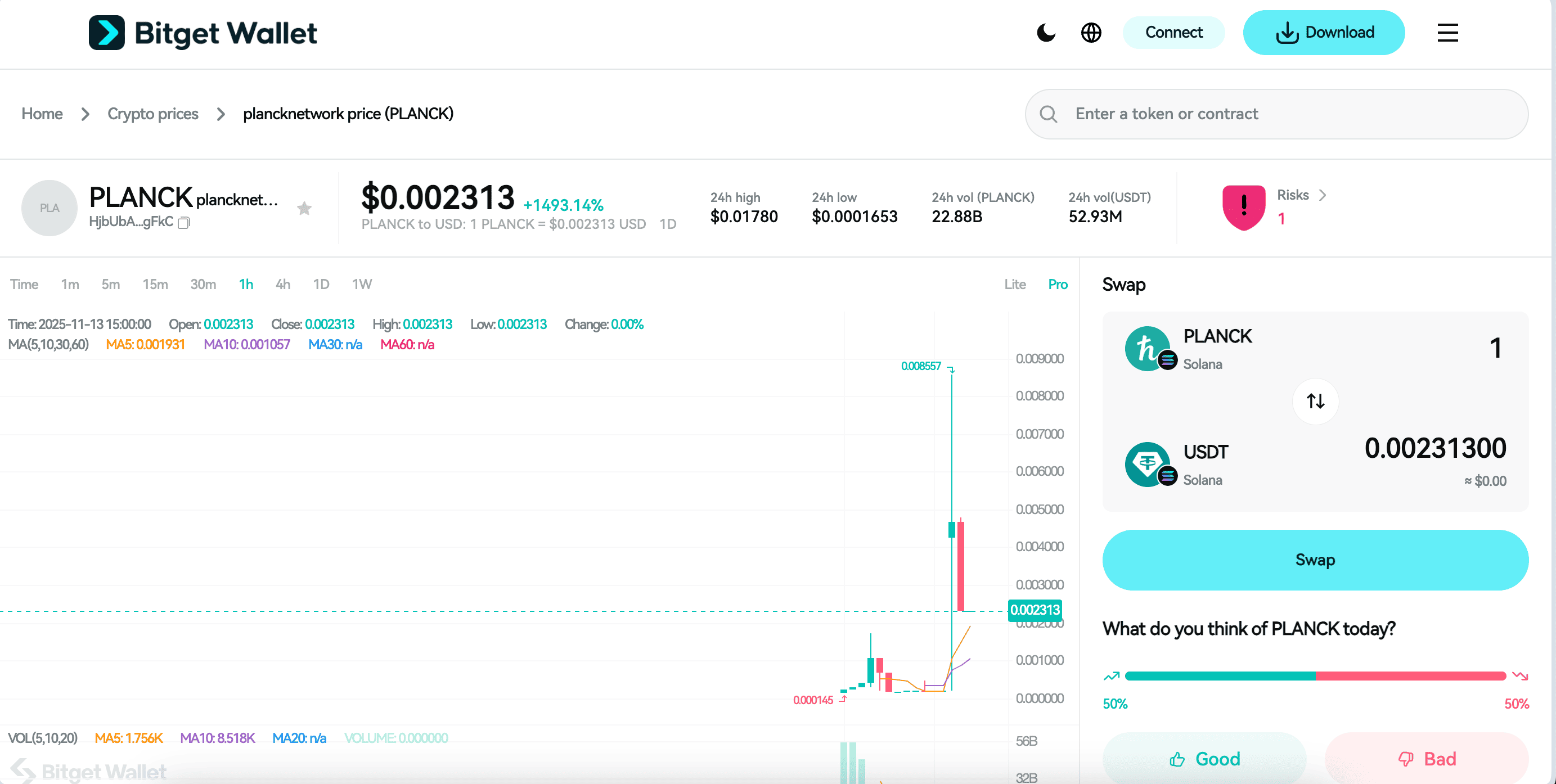Open the language selector globe icon
The width and height of the screenshot is (1556, 784).
[1091, 33]
